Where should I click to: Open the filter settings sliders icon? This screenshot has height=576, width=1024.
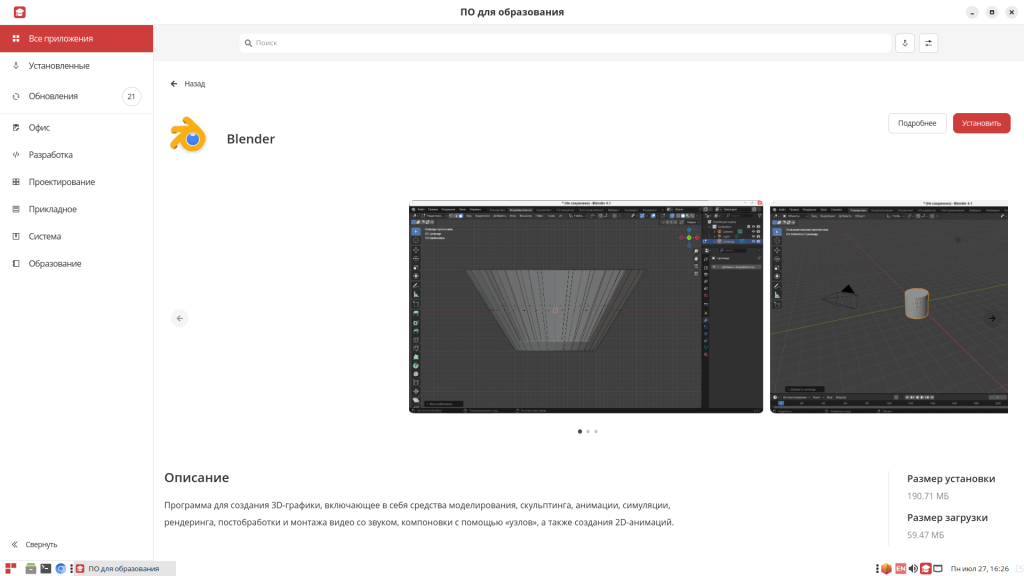point(928,43)
